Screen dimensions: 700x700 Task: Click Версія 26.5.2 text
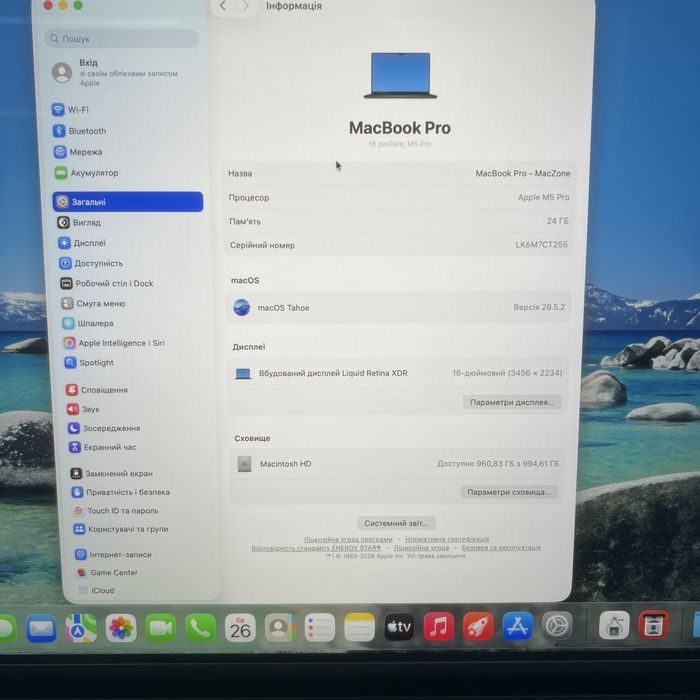click(x=539, y=307)
